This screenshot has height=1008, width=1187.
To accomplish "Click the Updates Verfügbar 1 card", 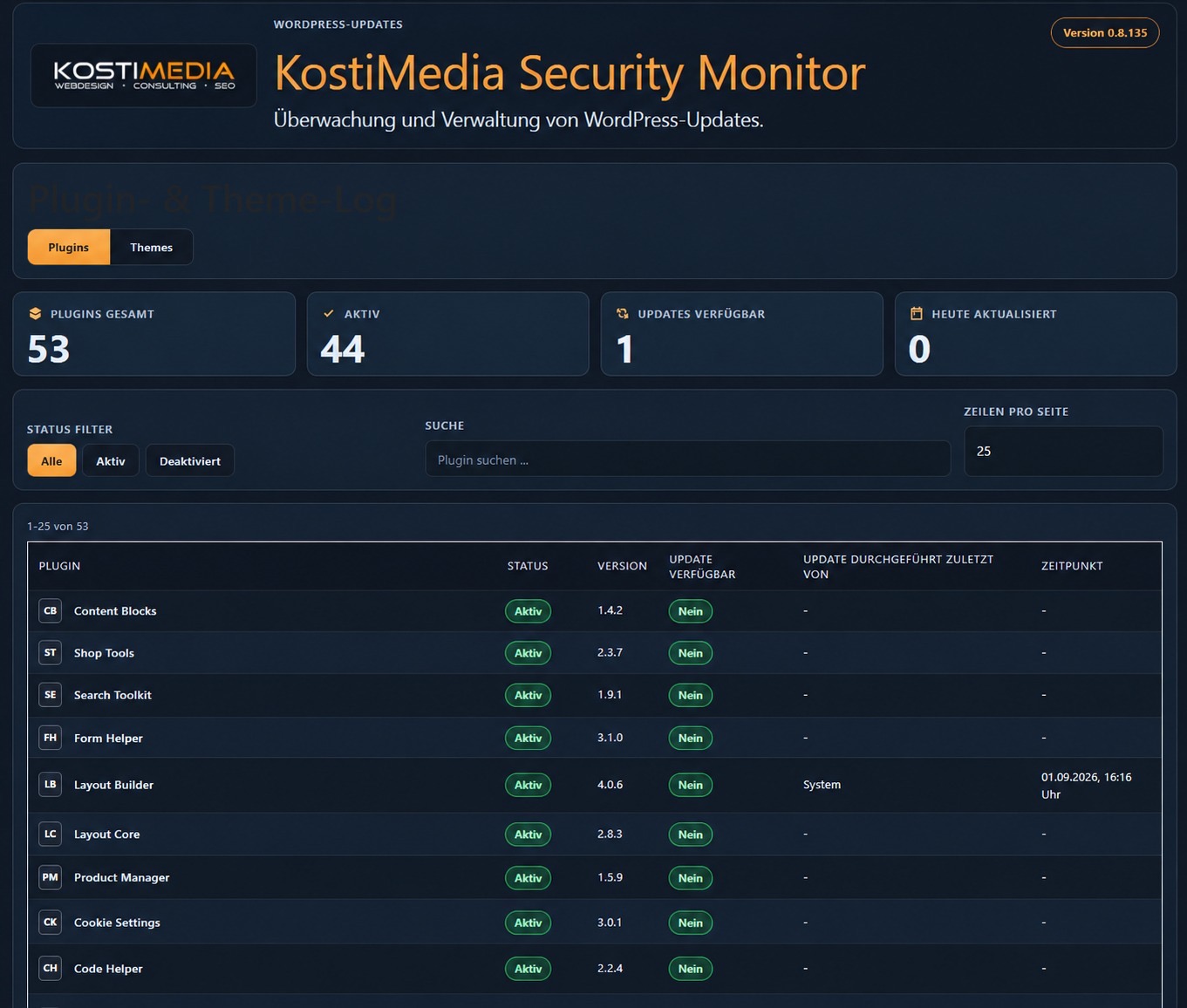I will 742,334.
